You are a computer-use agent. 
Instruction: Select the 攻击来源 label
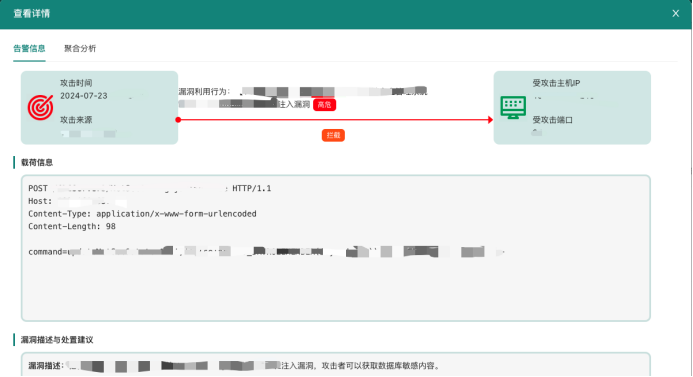pyautogui.click(x=76, y=120)
